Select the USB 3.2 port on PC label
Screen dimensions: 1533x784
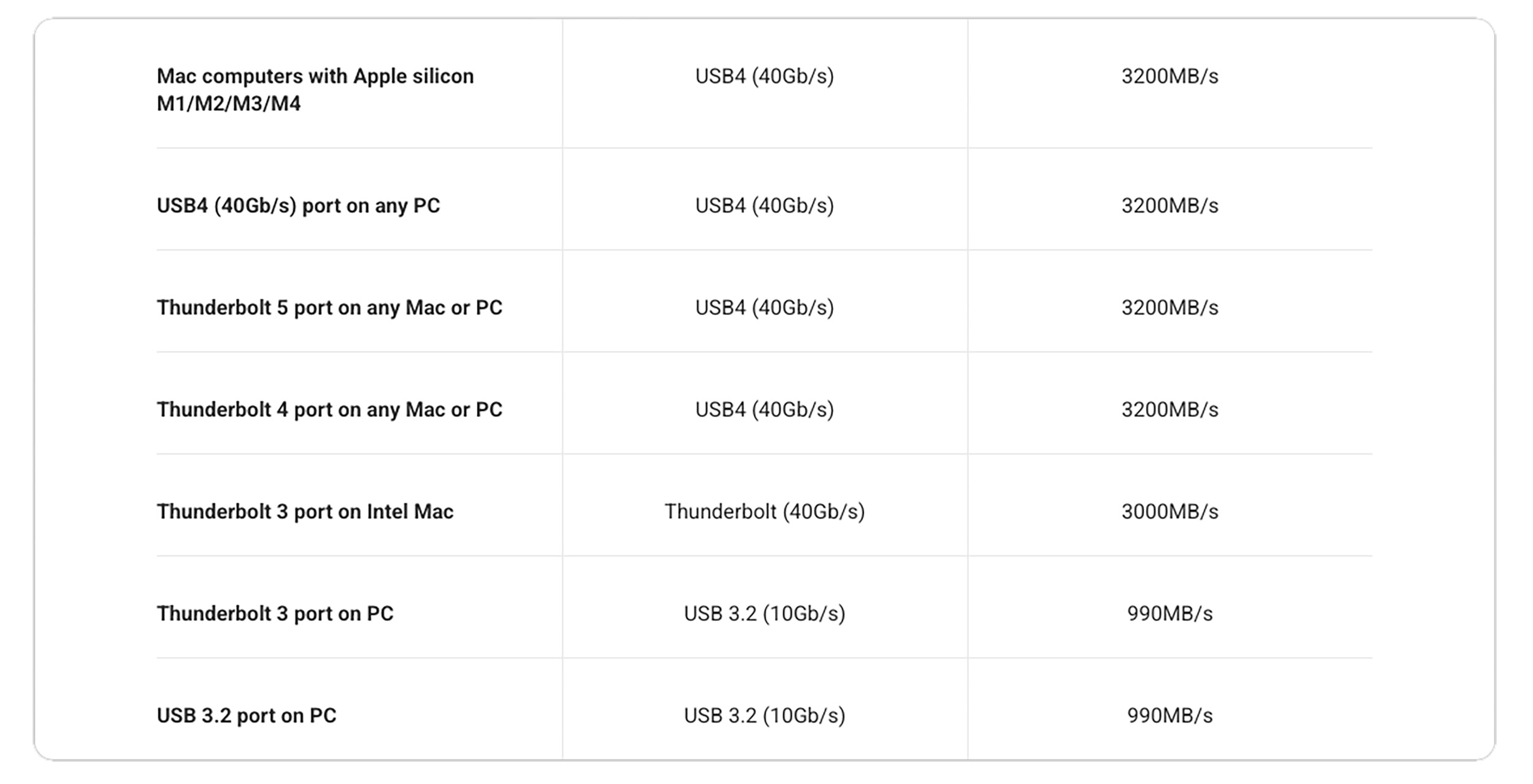(x=247, y=715)
